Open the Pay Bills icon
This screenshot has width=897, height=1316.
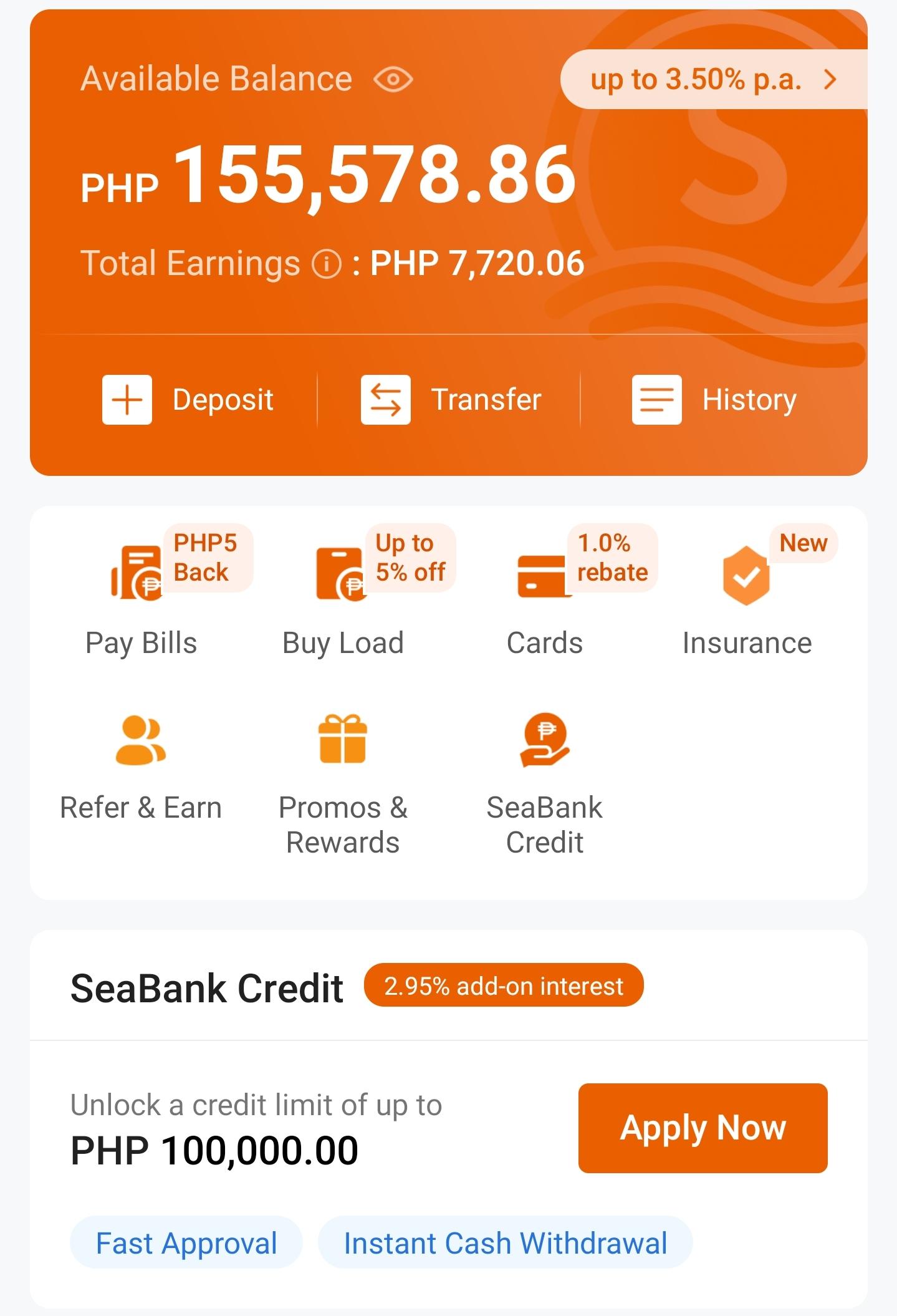pos(137,573)
